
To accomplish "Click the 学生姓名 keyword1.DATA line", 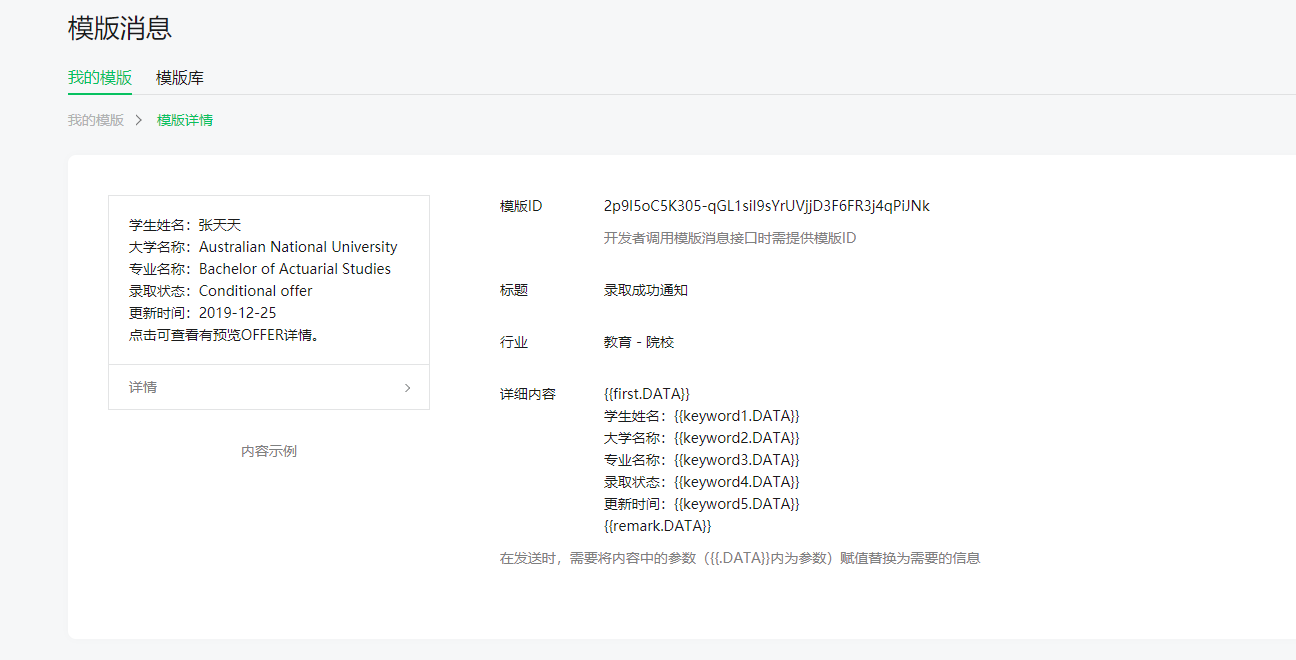I will point(702,416).
